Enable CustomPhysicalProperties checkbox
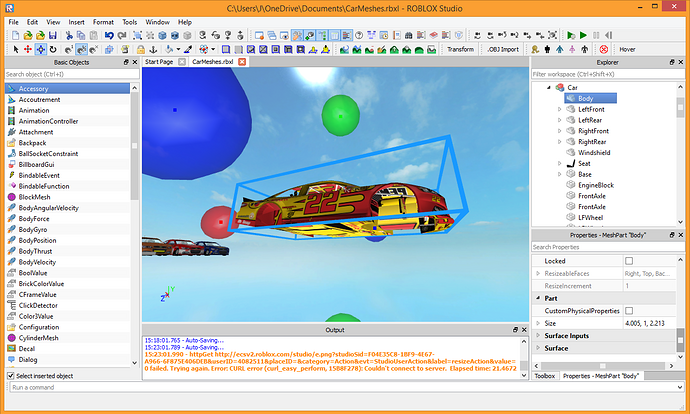This screenshot has width=690, height=414. pyautogui.click(x=629, y=311)
